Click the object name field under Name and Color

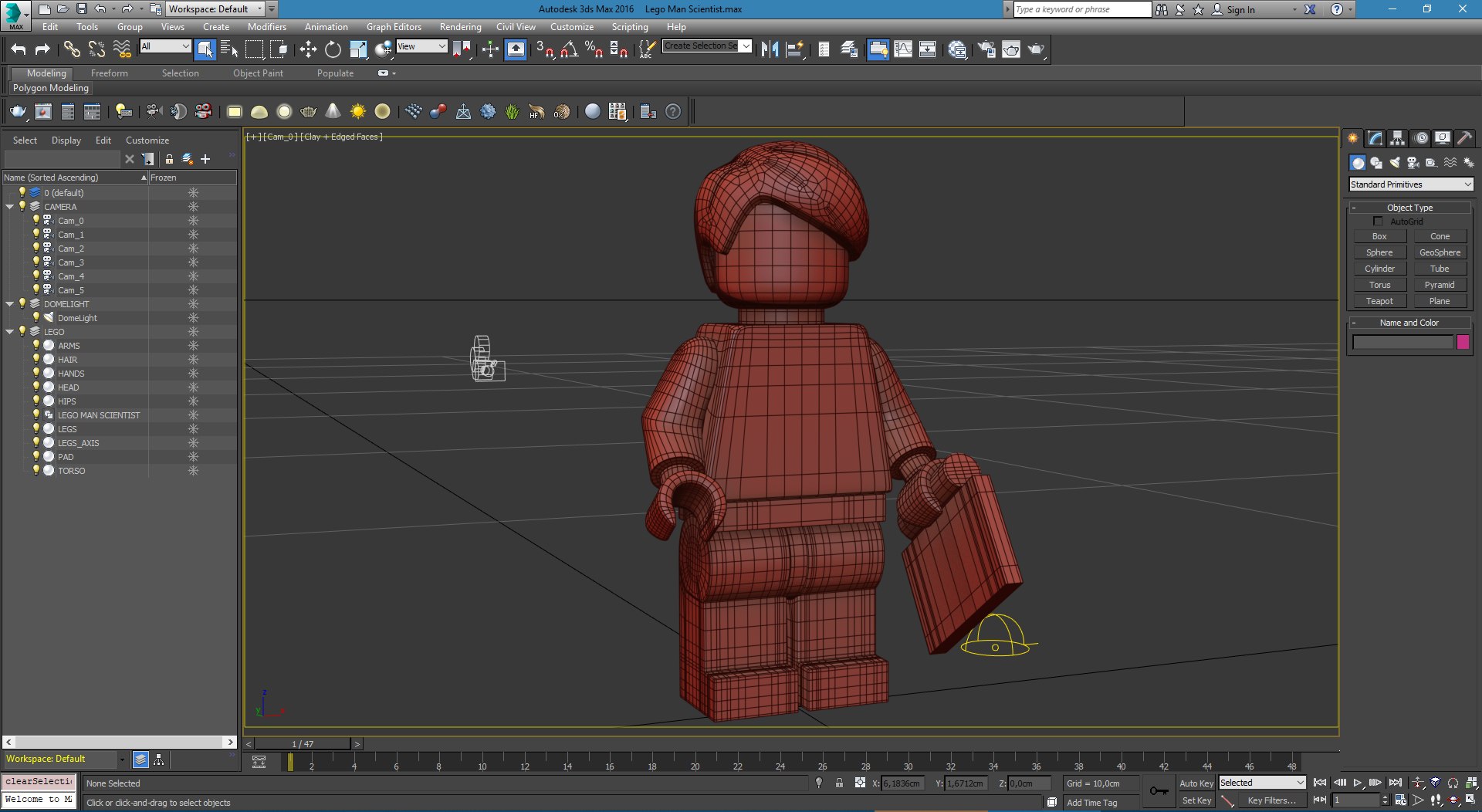pyautogui.click(x=1402, y=342)
